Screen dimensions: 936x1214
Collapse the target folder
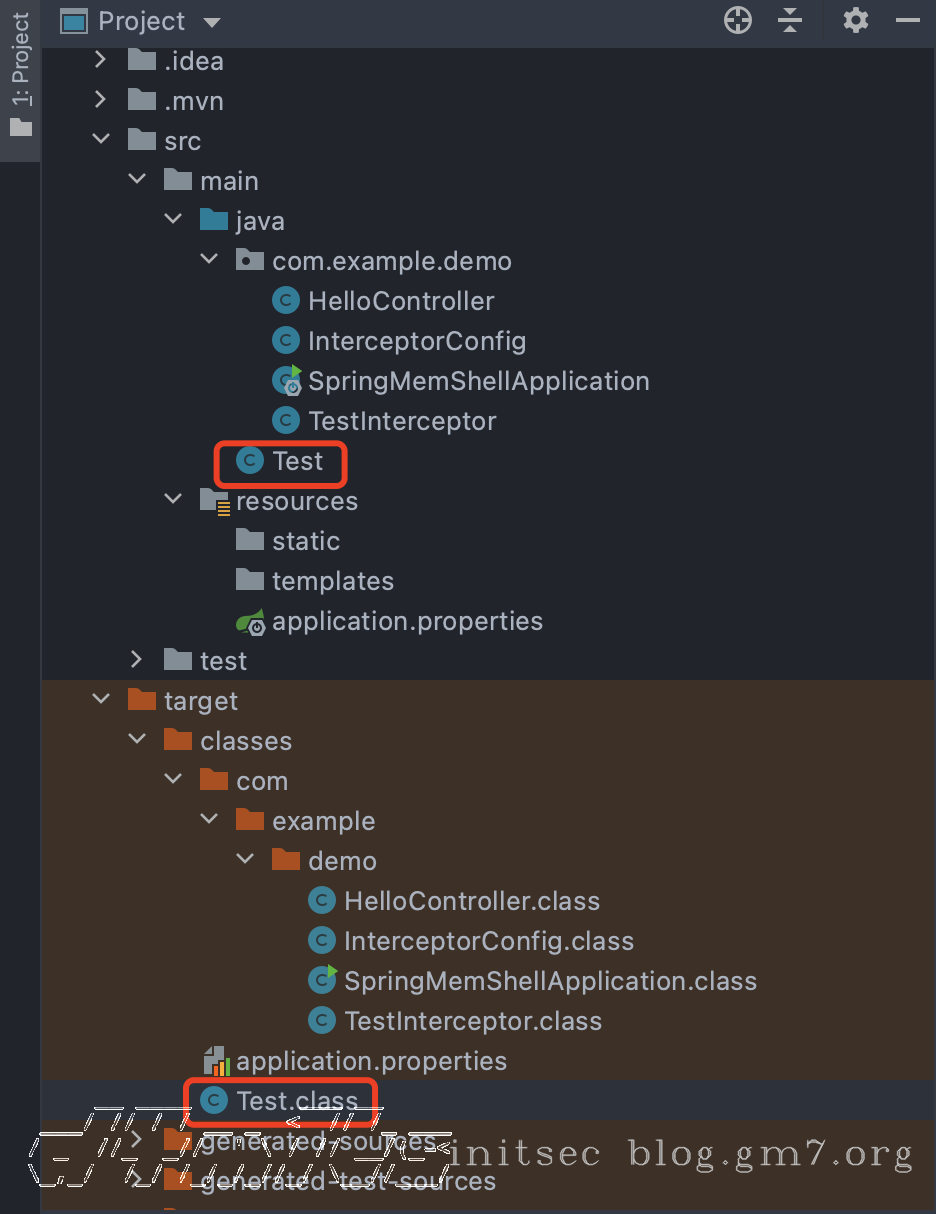[100, 701]
